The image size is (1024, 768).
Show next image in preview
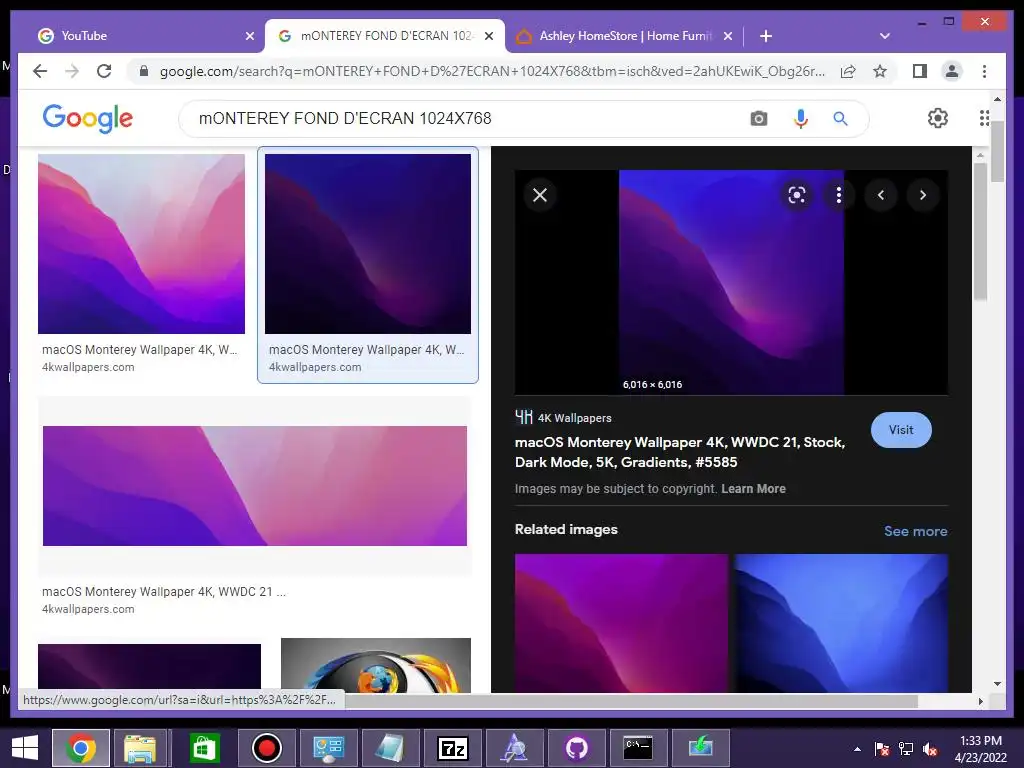[x=923, y=195]
